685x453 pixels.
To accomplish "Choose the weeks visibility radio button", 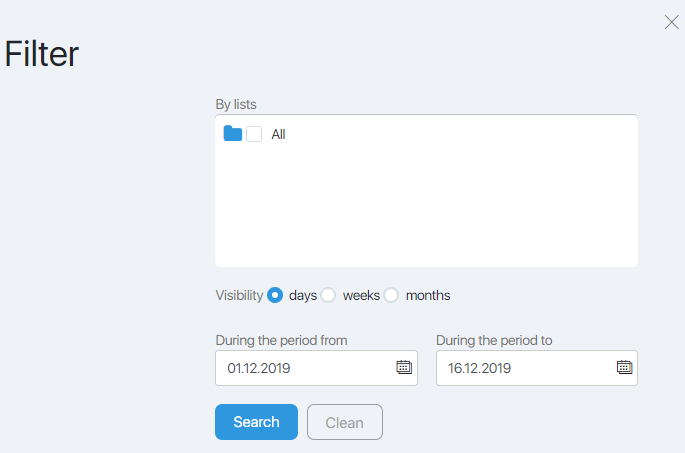I will click(328, 295).
